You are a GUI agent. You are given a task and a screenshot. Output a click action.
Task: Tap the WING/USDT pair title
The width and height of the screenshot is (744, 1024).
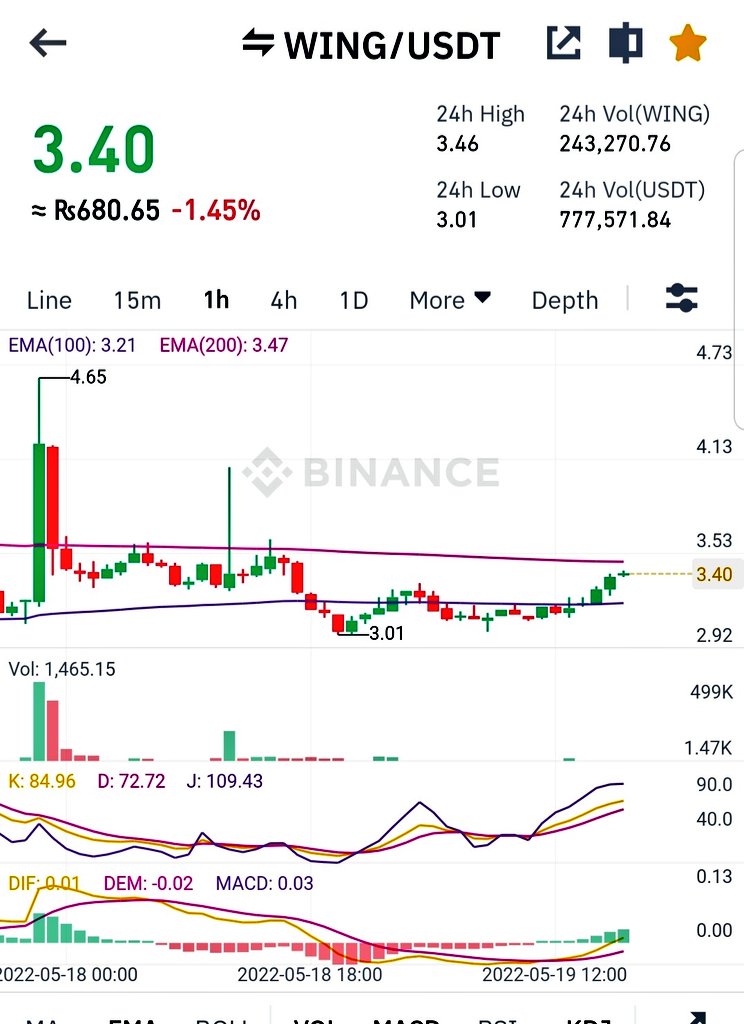pyautogui.click(x=392, y=45)
